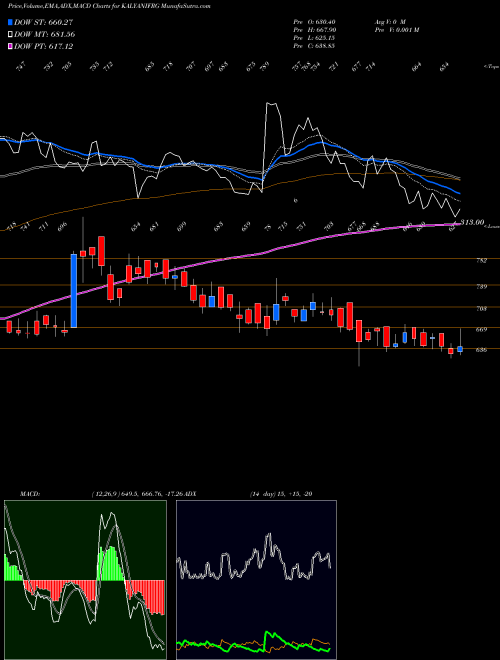Click the 'Pre V: 0.001 M' volume text
The width and height of the screenshot is (500, 660).
point(396,30)
